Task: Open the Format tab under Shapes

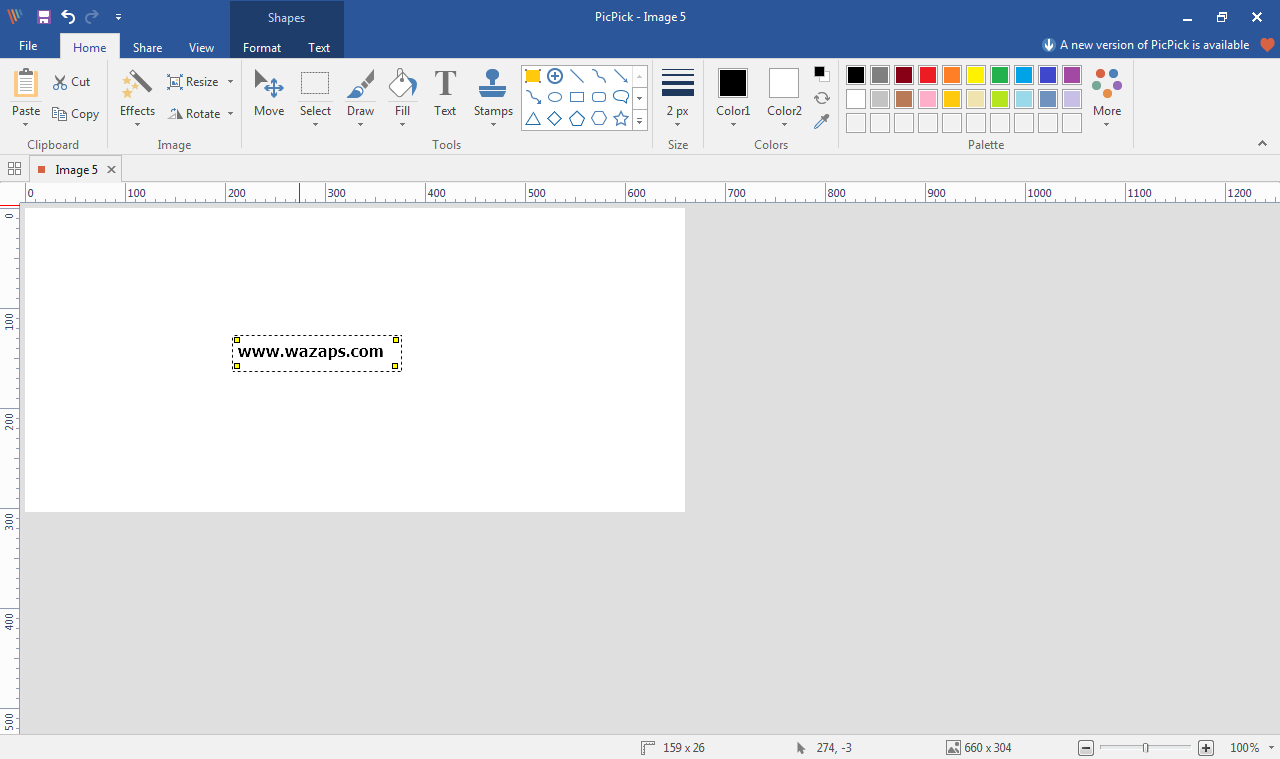Action: coord(262,47)
